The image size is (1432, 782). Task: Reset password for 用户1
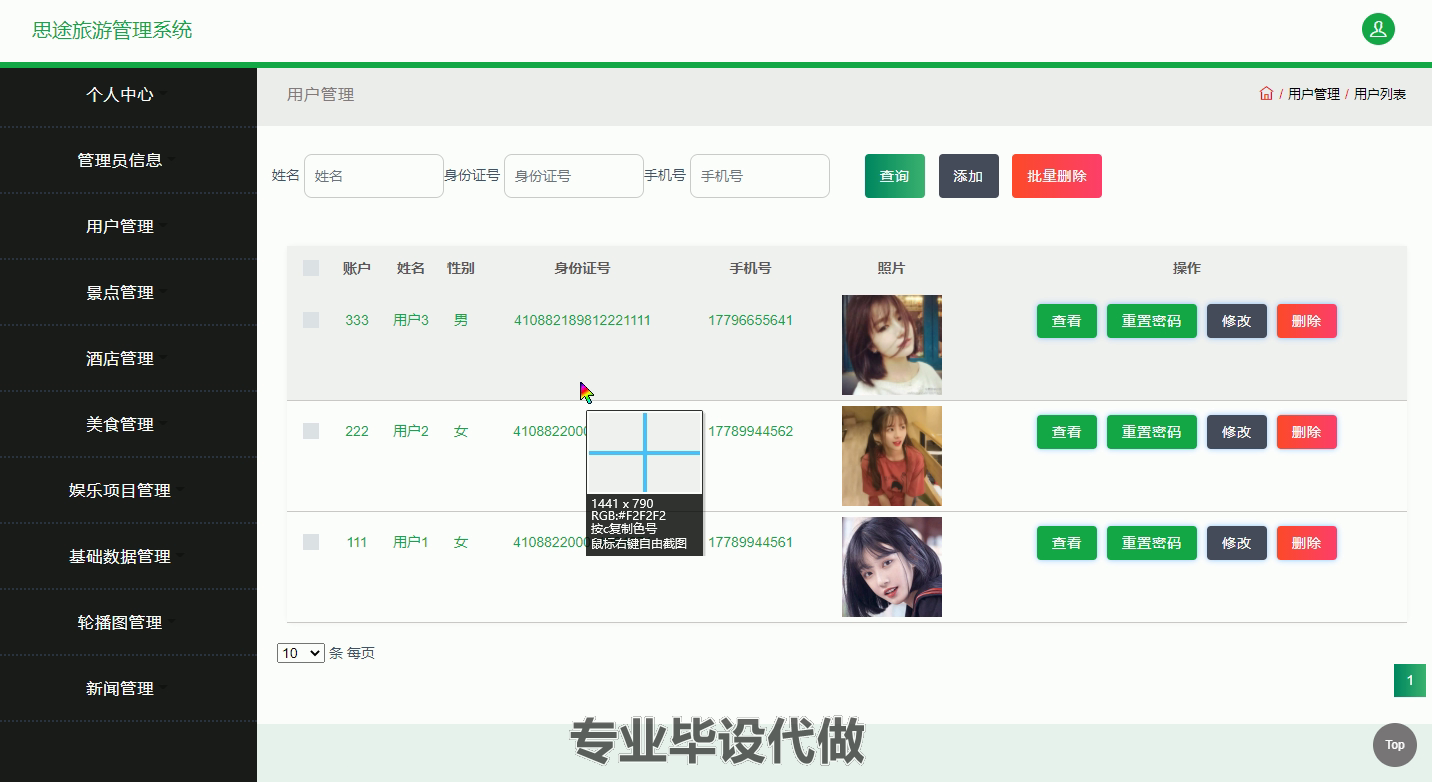1152,543
